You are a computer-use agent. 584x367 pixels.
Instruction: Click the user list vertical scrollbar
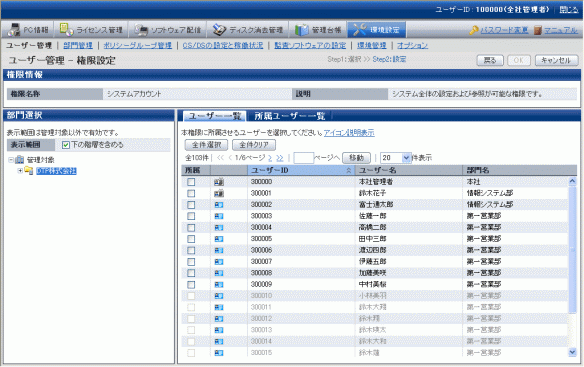tap(572, 267)
